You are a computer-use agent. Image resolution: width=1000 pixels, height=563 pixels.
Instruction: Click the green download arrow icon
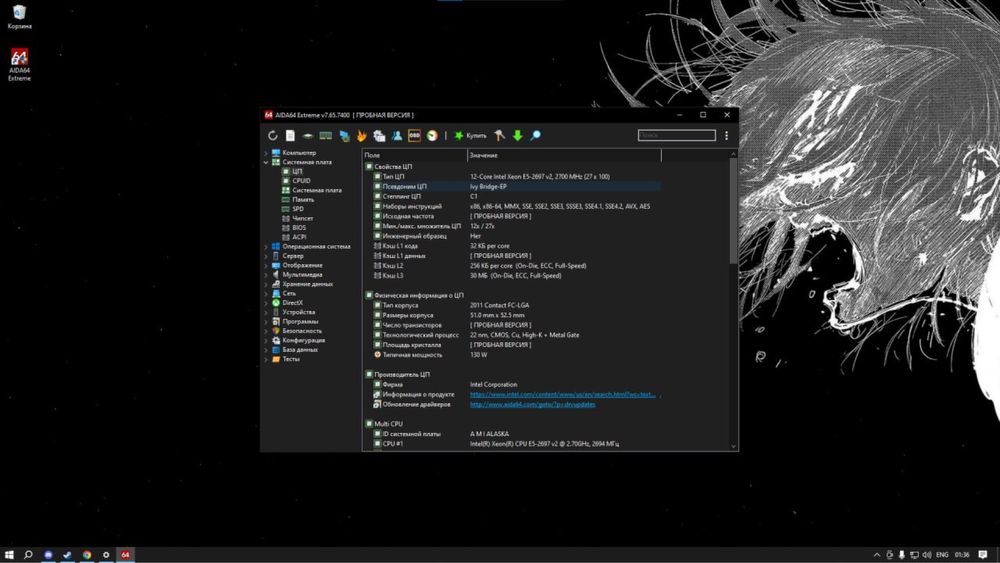pyautogui.click(x=517, y=136)
